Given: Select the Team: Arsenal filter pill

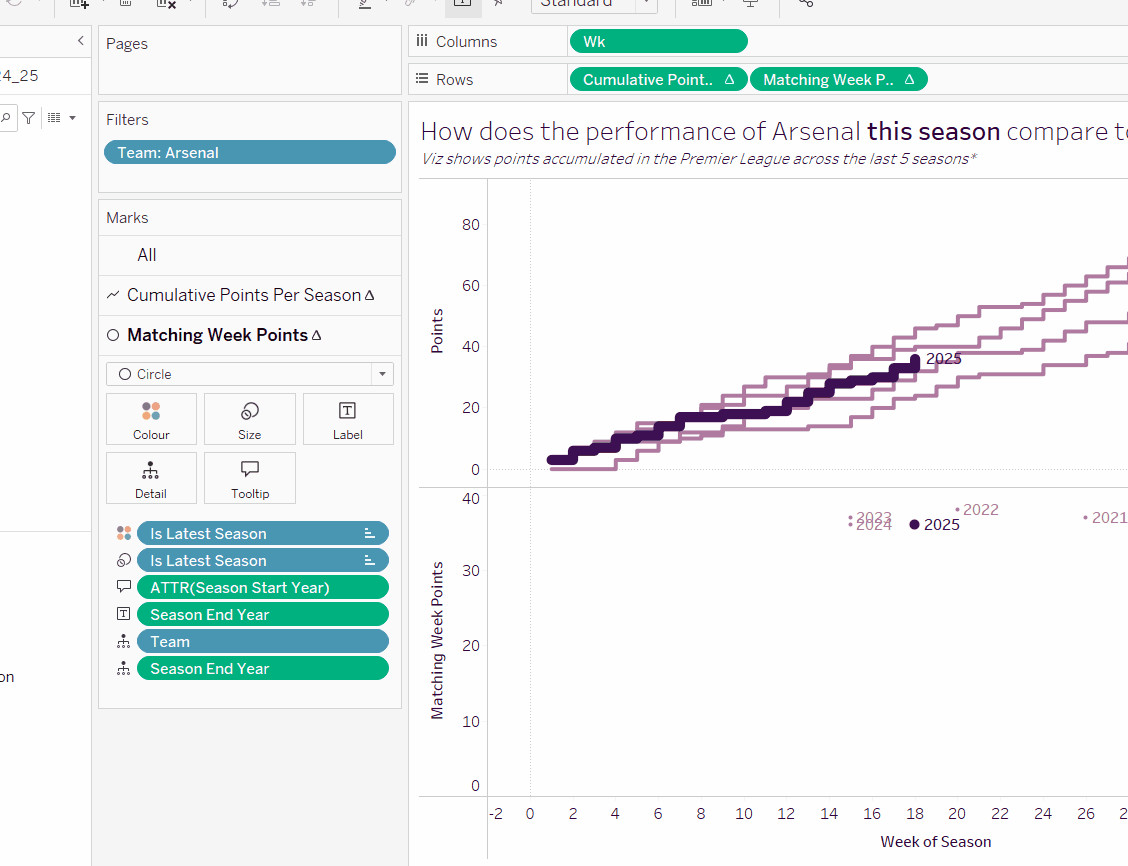Looking at the screenshot, I should (x=250, y=152).
